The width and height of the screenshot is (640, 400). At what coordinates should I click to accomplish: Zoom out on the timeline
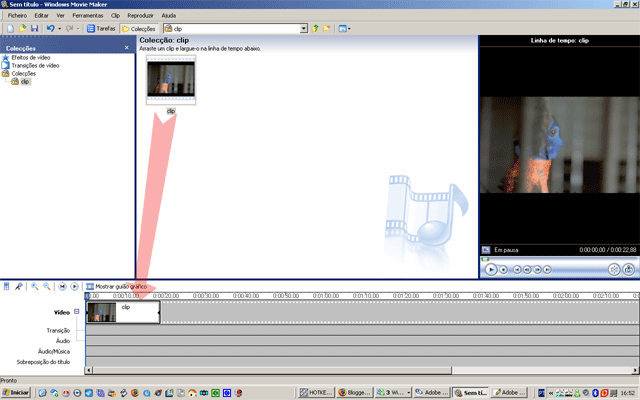click(x=47, y=287)
